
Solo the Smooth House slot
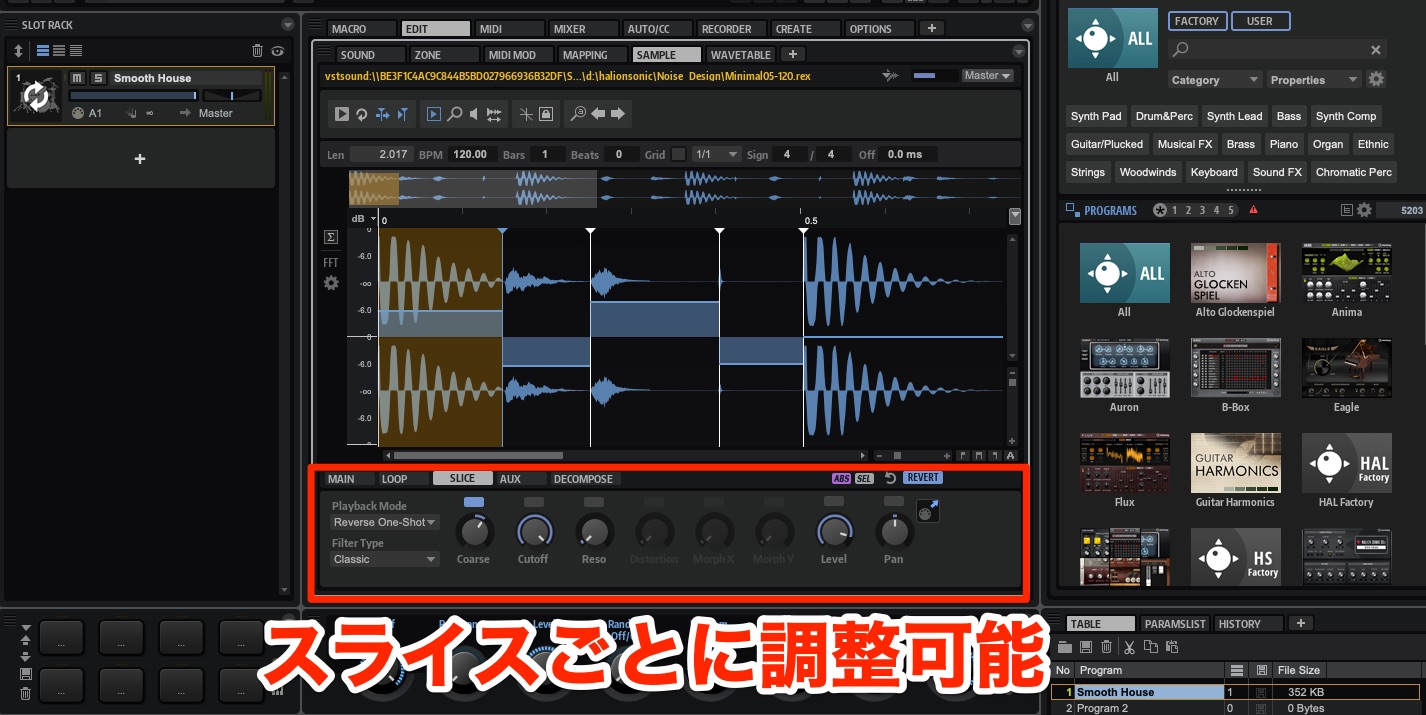tap(98, 78)
